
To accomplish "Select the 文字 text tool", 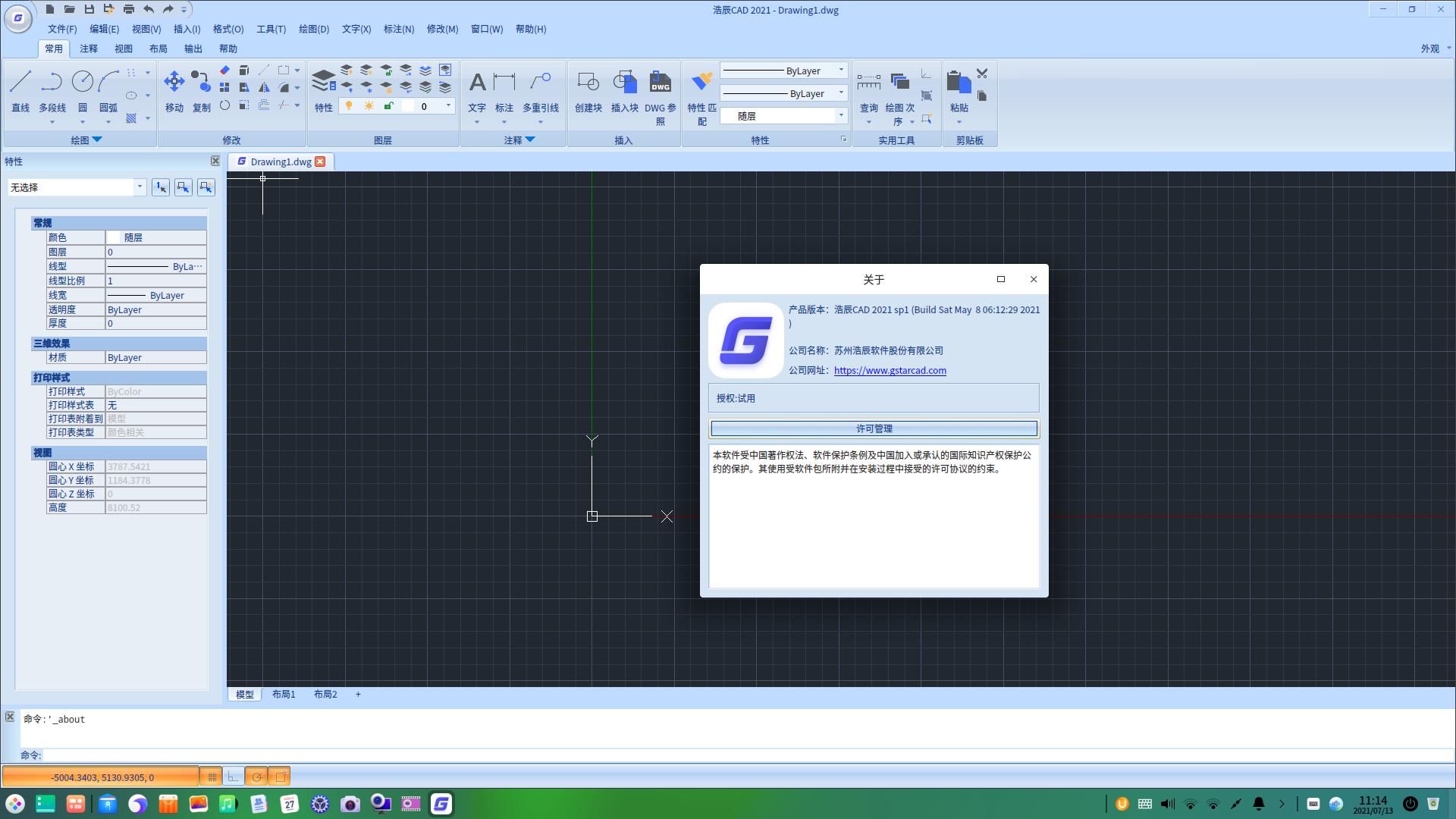I will point(477,91).
